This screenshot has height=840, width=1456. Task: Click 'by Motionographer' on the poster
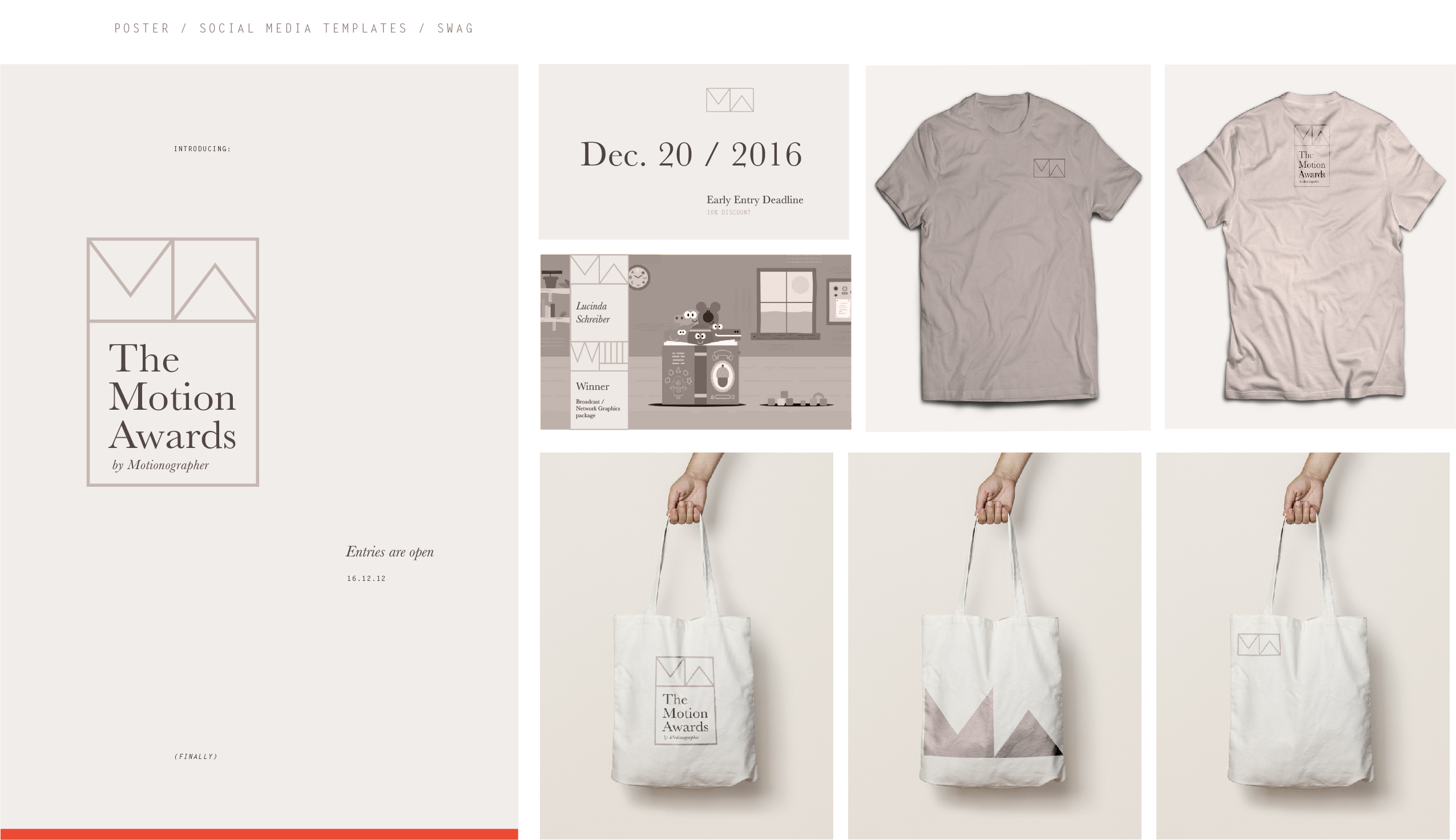tap(160, 465)
